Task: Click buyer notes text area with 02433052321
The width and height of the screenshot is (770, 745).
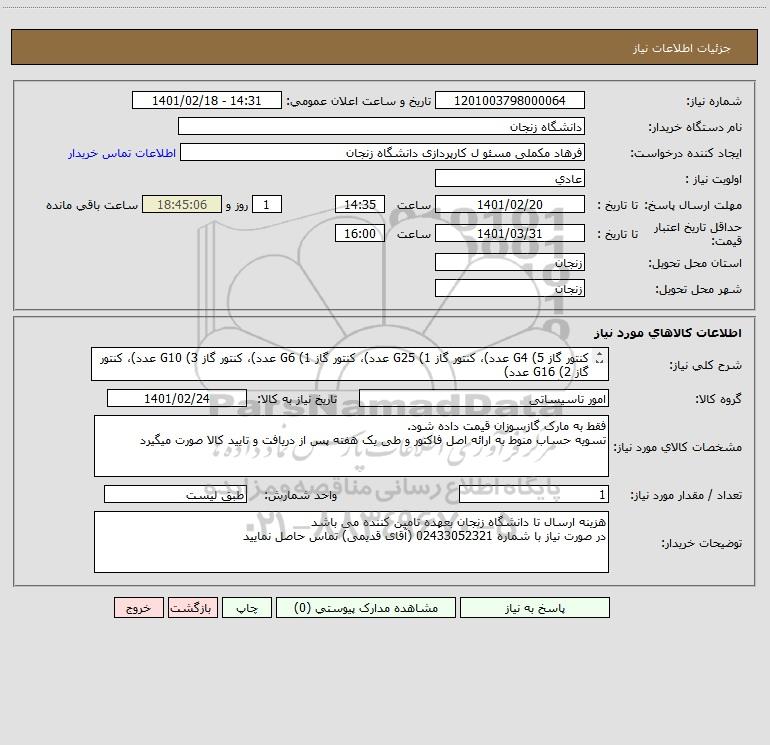Action: (x=351, y=542)
